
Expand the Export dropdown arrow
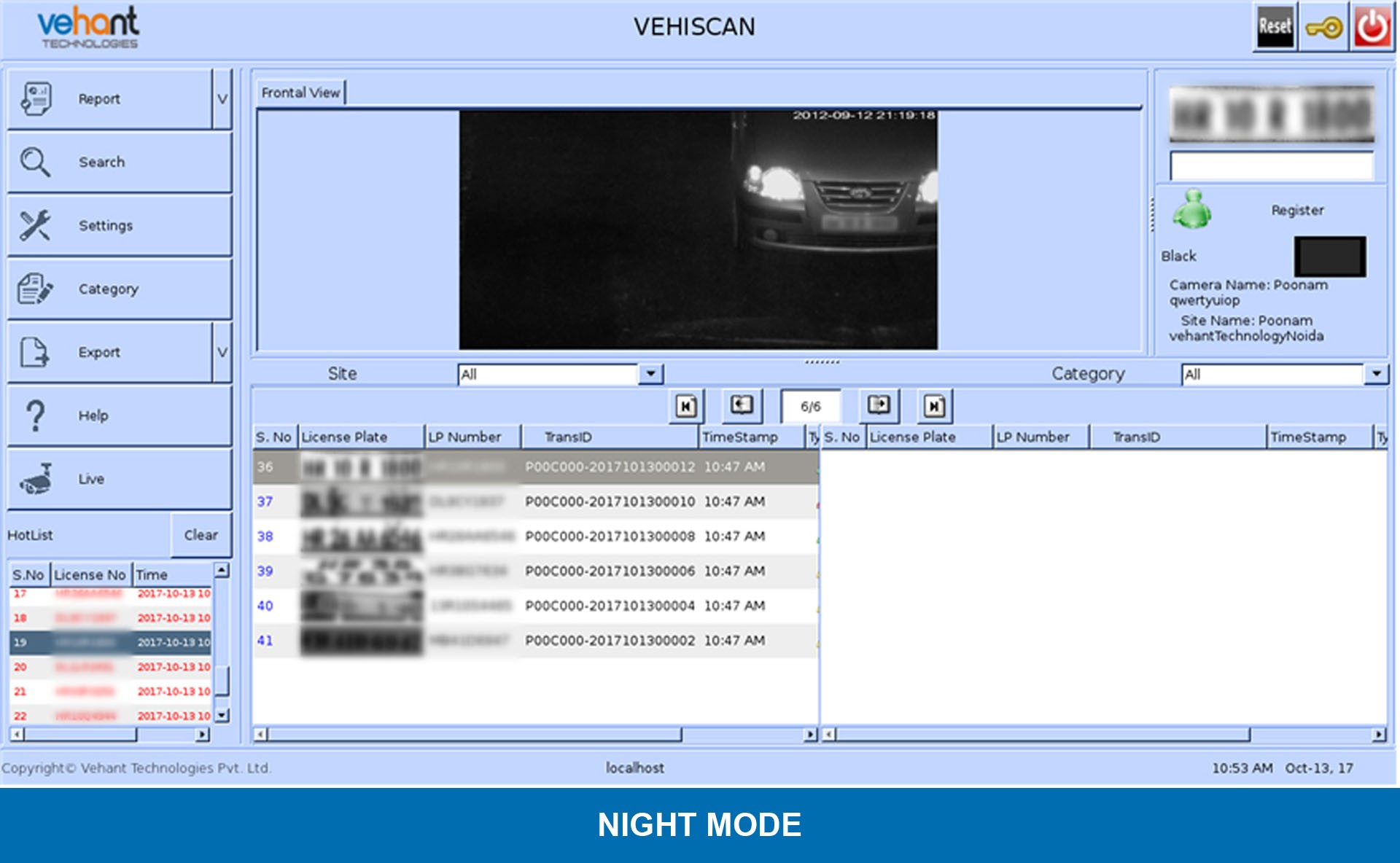pyautogui.click(x=222, y=352)
